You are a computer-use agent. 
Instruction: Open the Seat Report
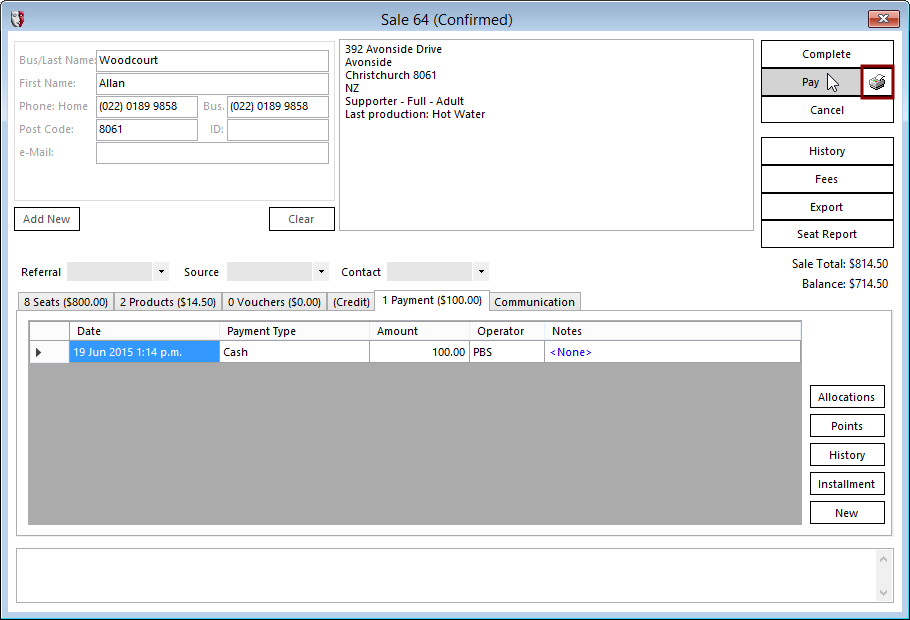(x=827, y=234)
